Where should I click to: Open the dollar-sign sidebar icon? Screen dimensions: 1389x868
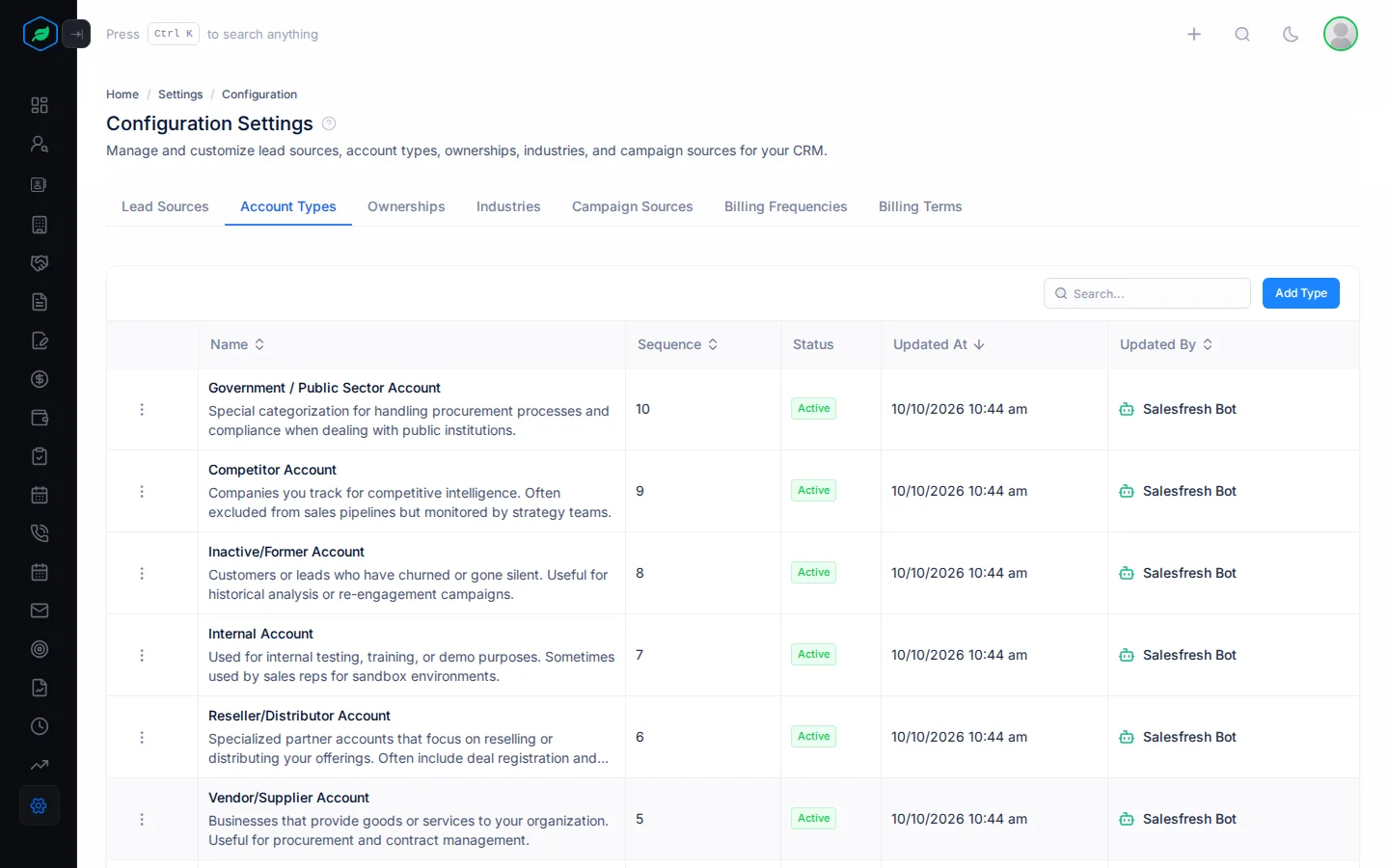[x=40, y=379]
